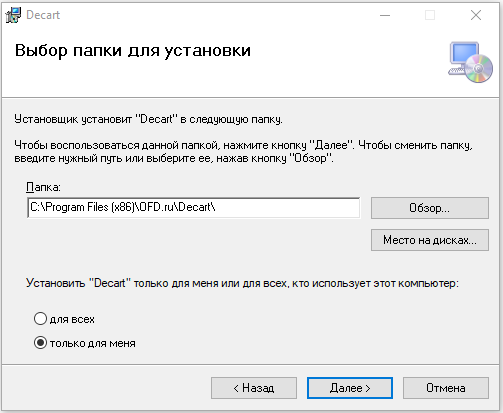Click the Decart installer icon in title bar

(x=14, y=15)
